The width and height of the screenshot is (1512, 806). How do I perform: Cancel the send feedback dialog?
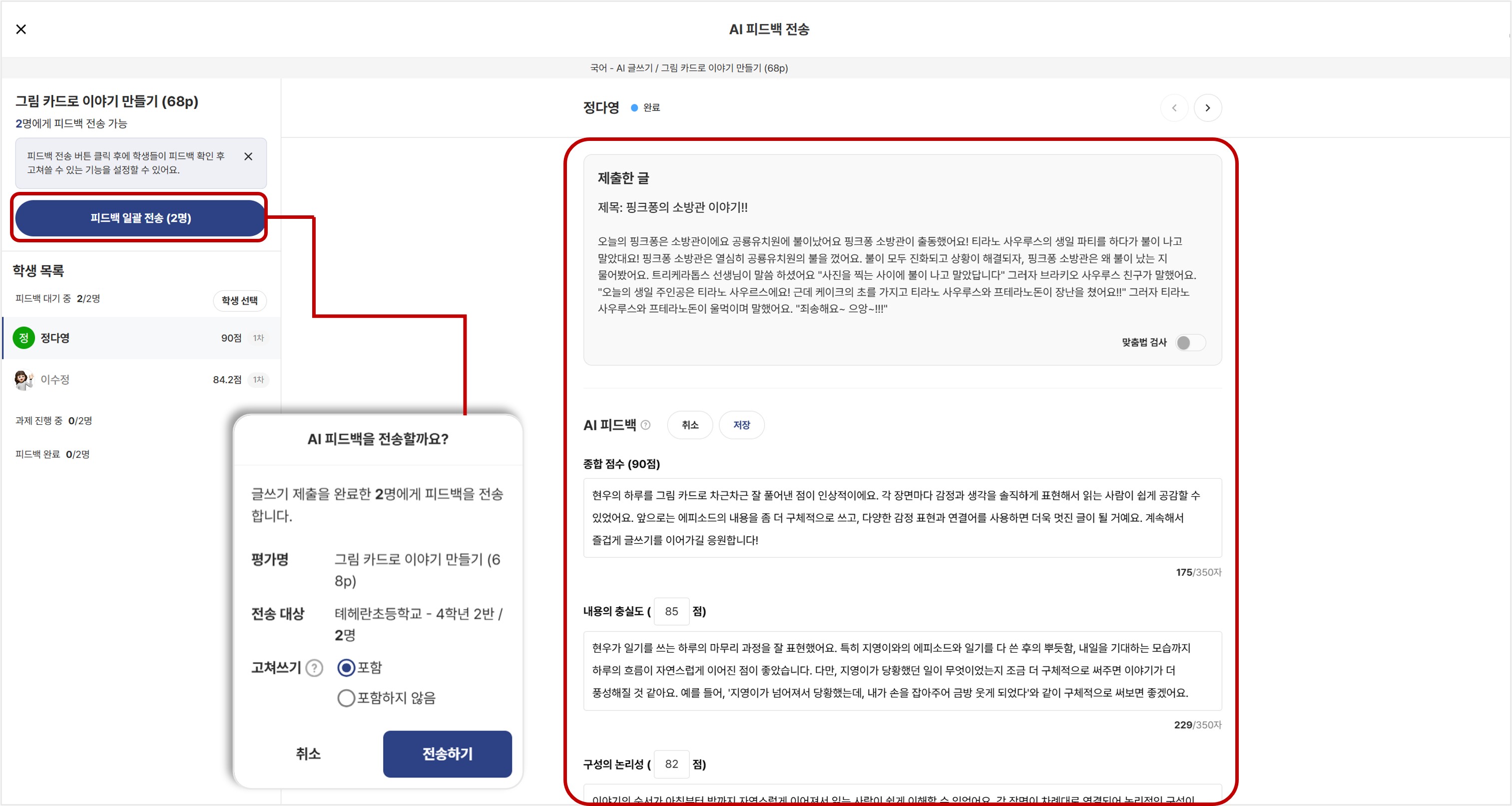click(x=308, y=754)
